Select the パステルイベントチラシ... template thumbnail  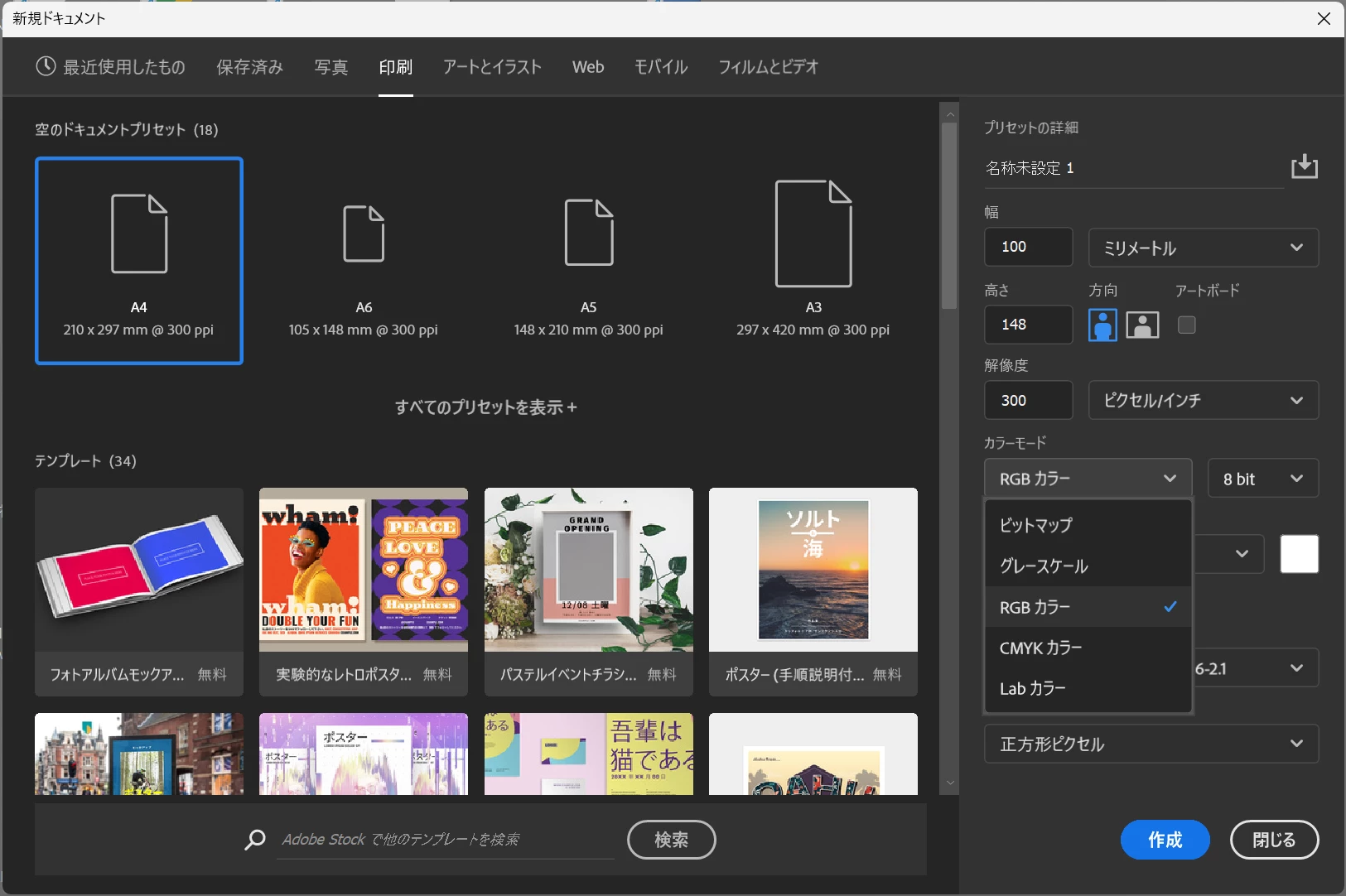click(589, 570)
